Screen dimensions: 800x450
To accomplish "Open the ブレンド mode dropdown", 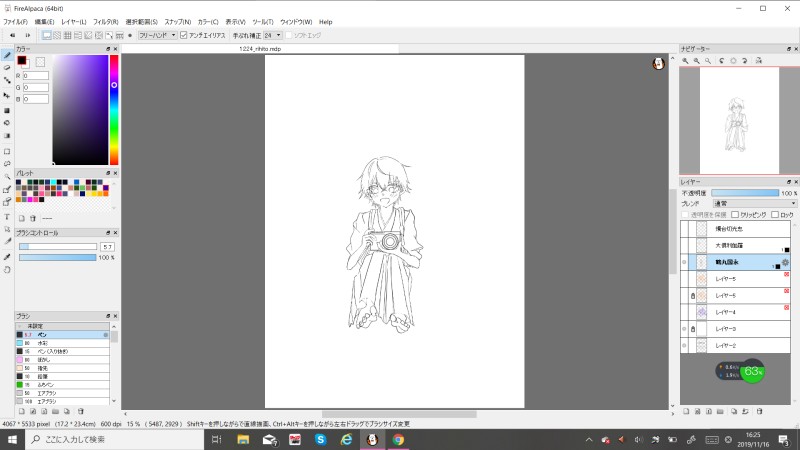I will point(755,204).
